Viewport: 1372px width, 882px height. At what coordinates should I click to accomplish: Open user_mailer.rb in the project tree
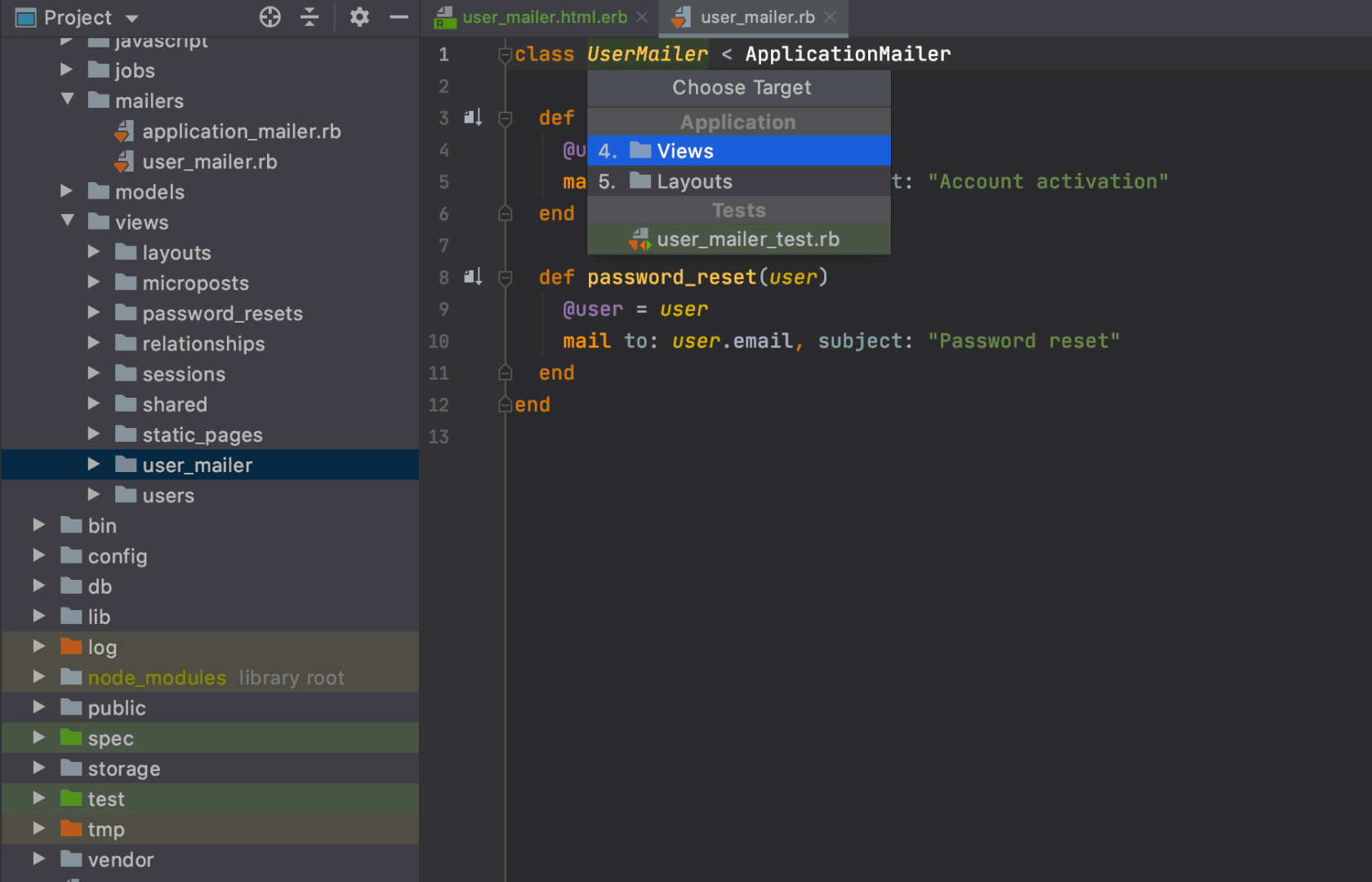click(209, 162)
